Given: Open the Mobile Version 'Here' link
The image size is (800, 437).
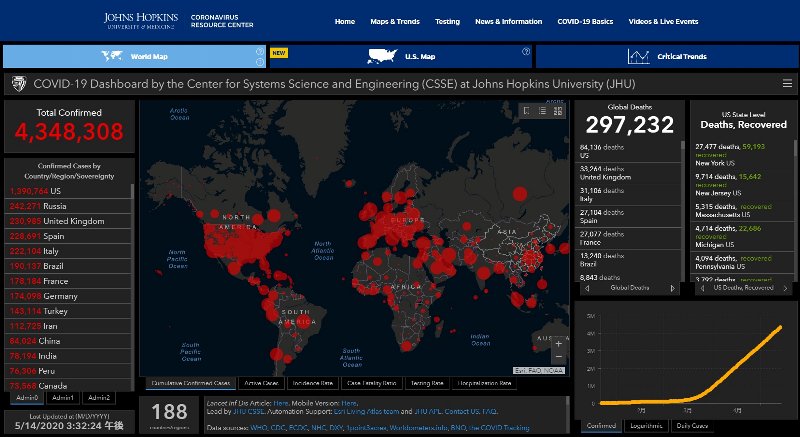Looking at the screenshot, I should tap(349, 403).
